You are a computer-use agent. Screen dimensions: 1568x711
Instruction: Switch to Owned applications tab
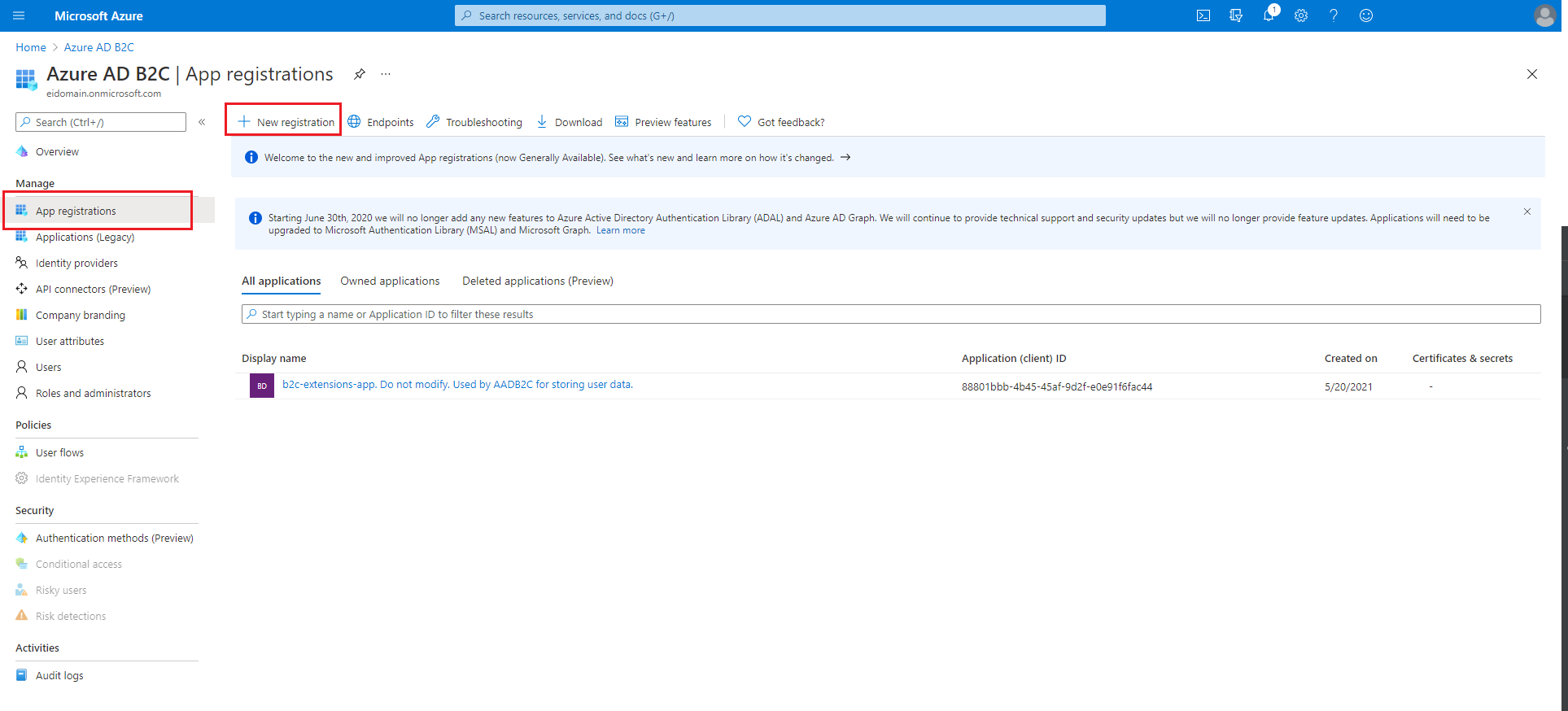390,281
